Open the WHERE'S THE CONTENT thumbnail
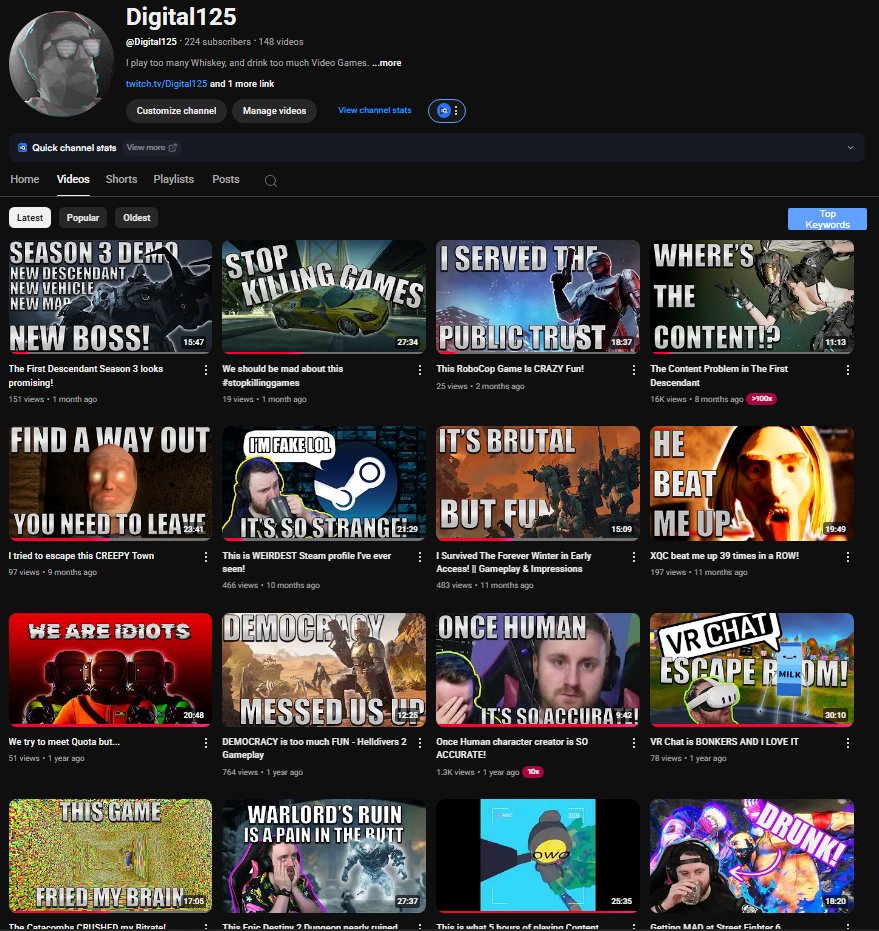Screen dimensions: 879x931 pos(752,296)
